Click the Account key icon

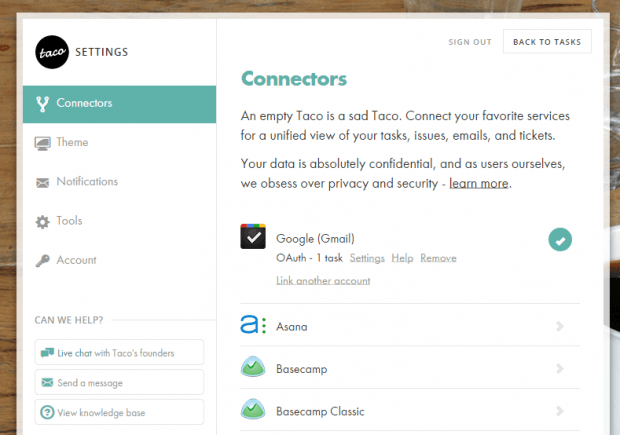point(42,260)
